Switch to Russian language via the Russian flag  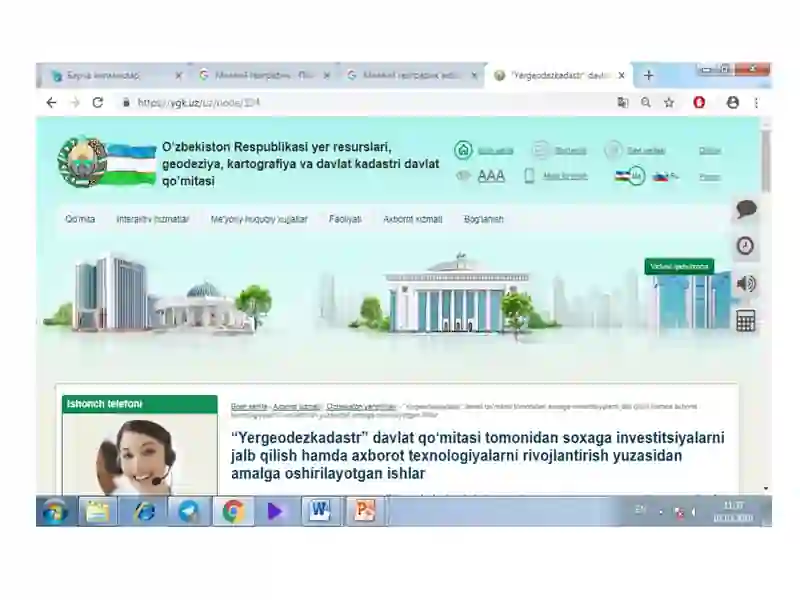click(x=660, y=177)
